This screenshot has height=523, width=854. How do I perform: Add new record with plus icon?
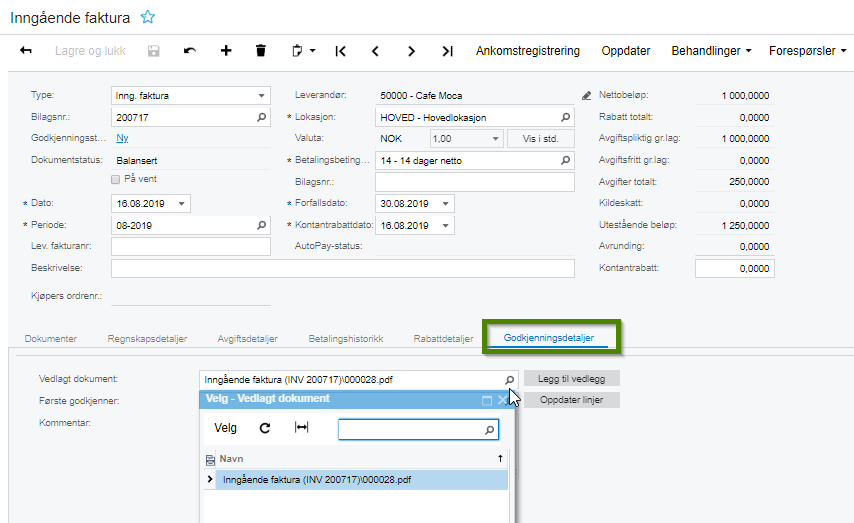[x=226, y=50]
